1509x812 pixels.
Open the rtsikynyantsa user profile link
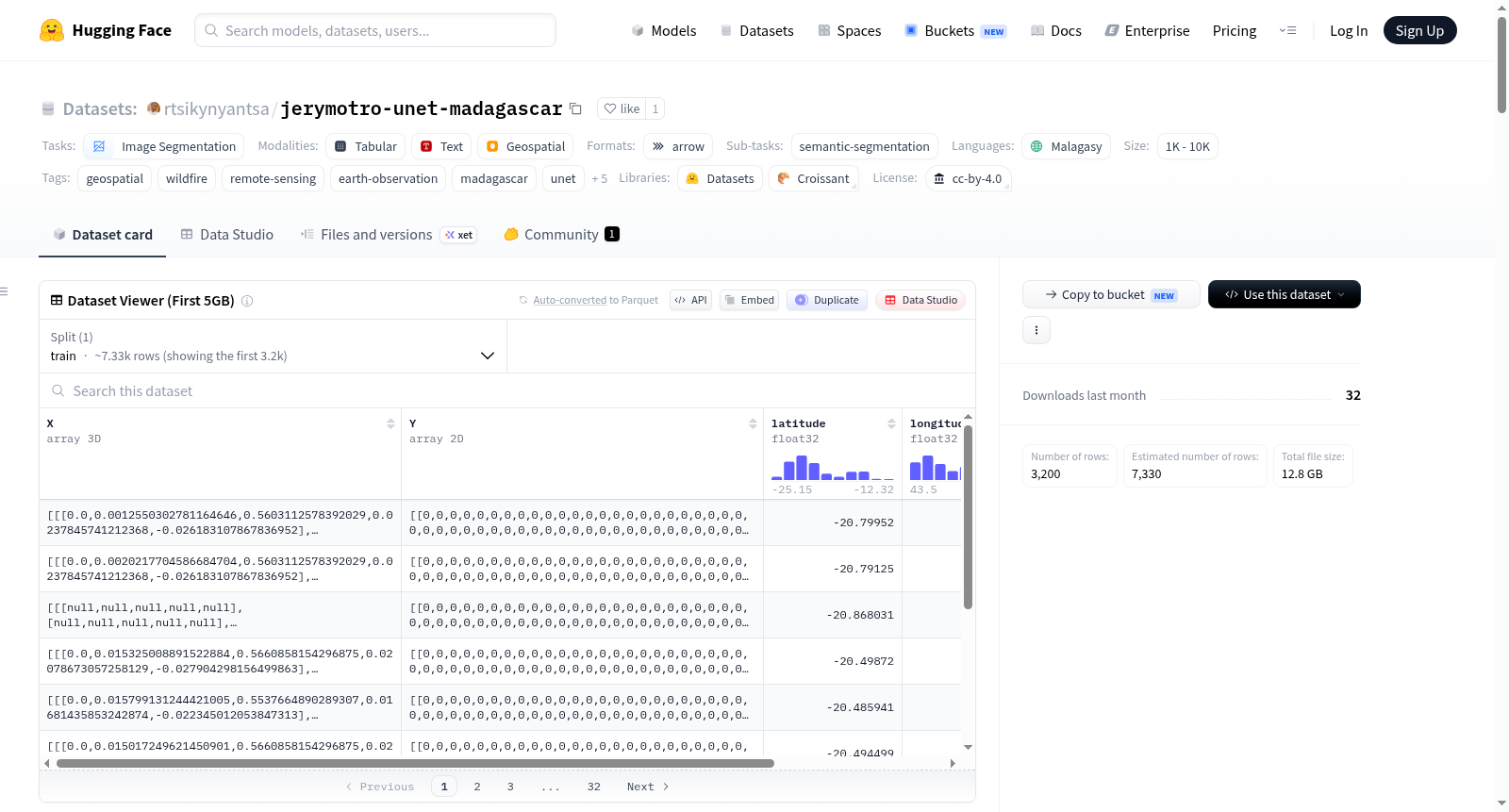click(x=217, y=108)
